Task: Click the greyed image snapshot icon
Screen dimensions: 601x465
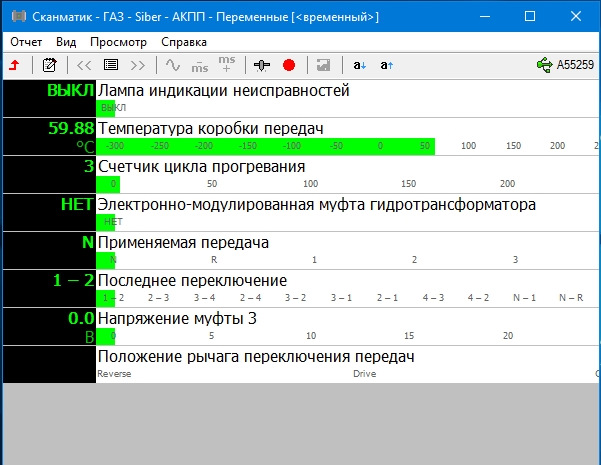Action: (323, 65)
